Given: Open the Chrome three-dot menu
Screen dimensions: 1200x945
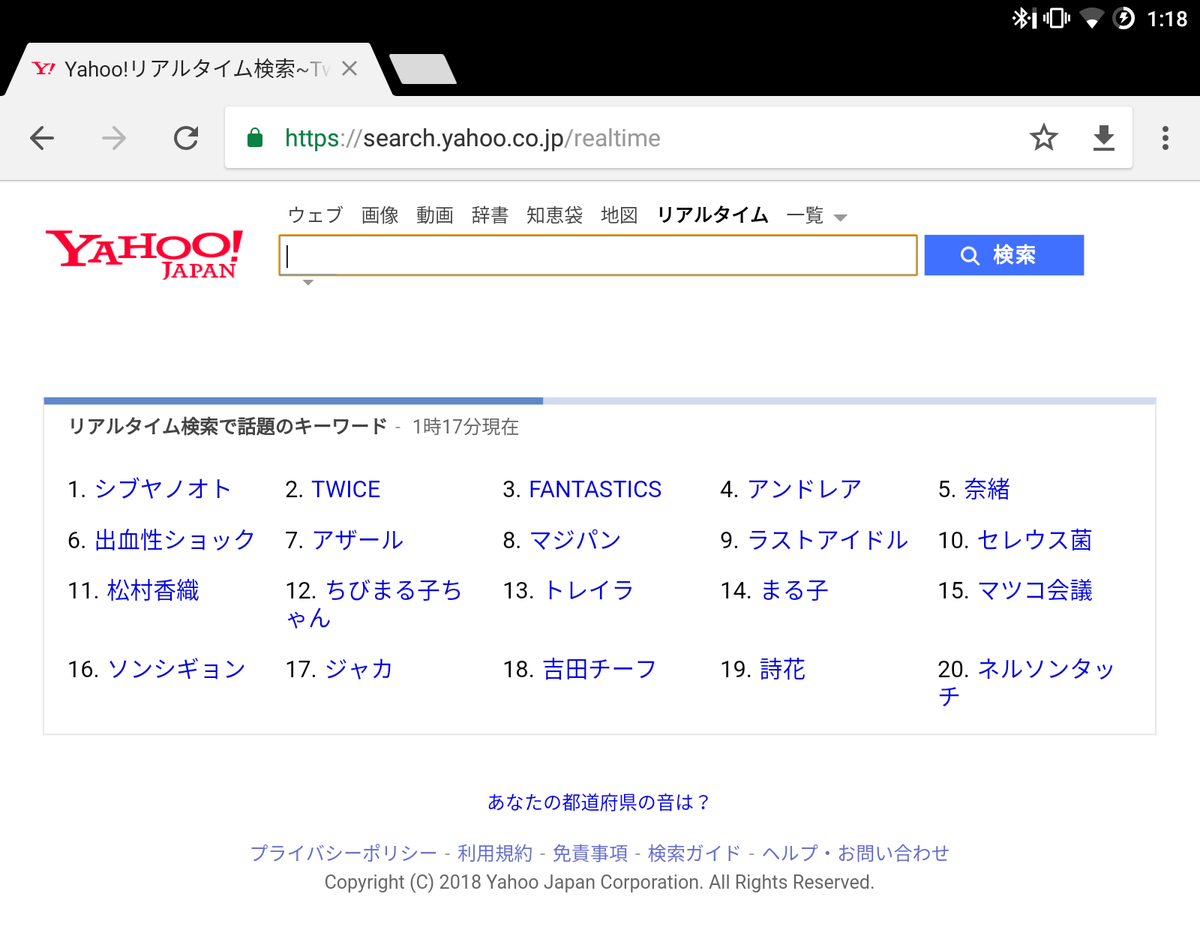Looking at the screenshot, I should click(1165, 138).
